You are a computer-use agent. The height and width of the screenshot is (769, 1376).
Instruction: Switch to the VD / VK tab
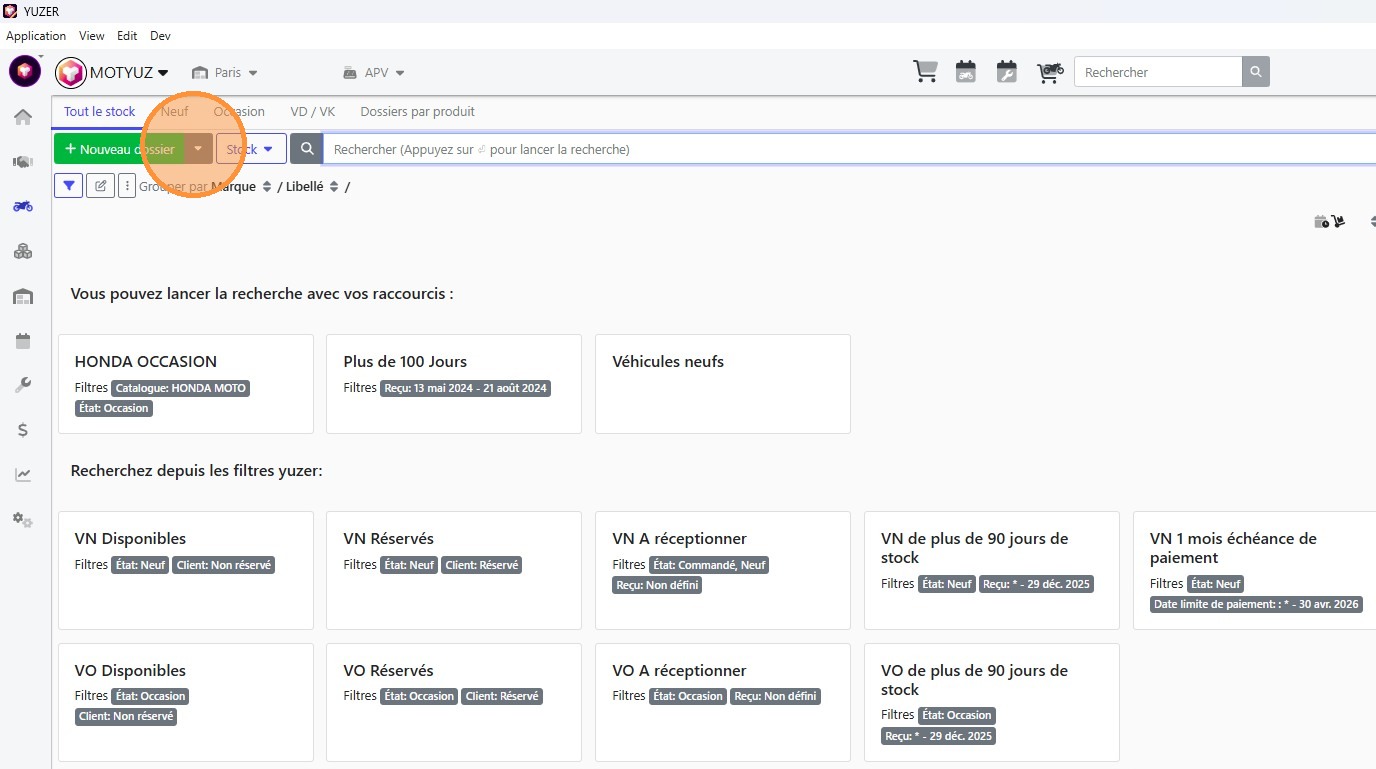coord(312,112)
